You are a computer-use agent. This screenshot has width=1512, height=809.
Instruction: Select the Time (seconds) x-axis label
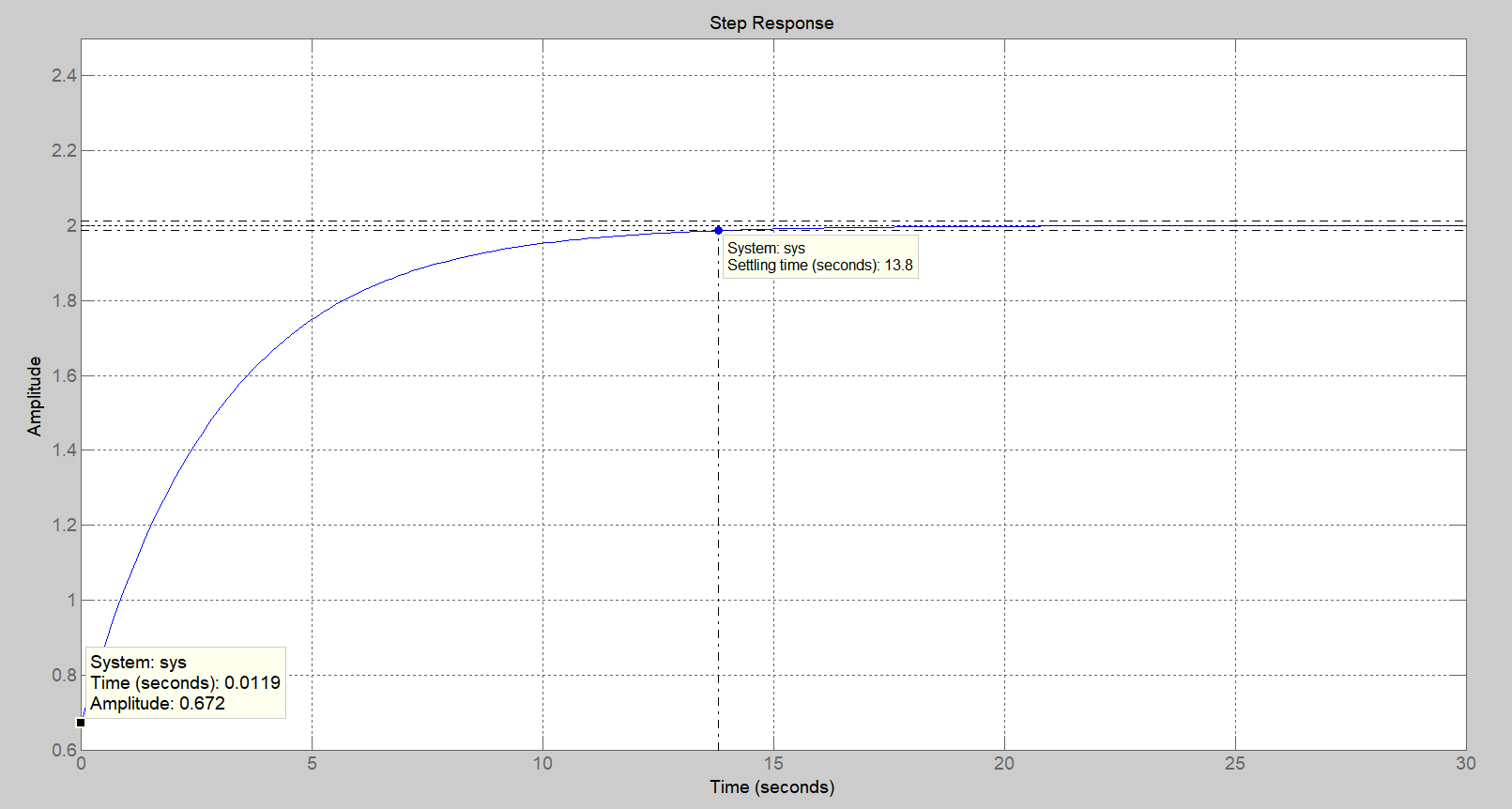coord(771,787)
